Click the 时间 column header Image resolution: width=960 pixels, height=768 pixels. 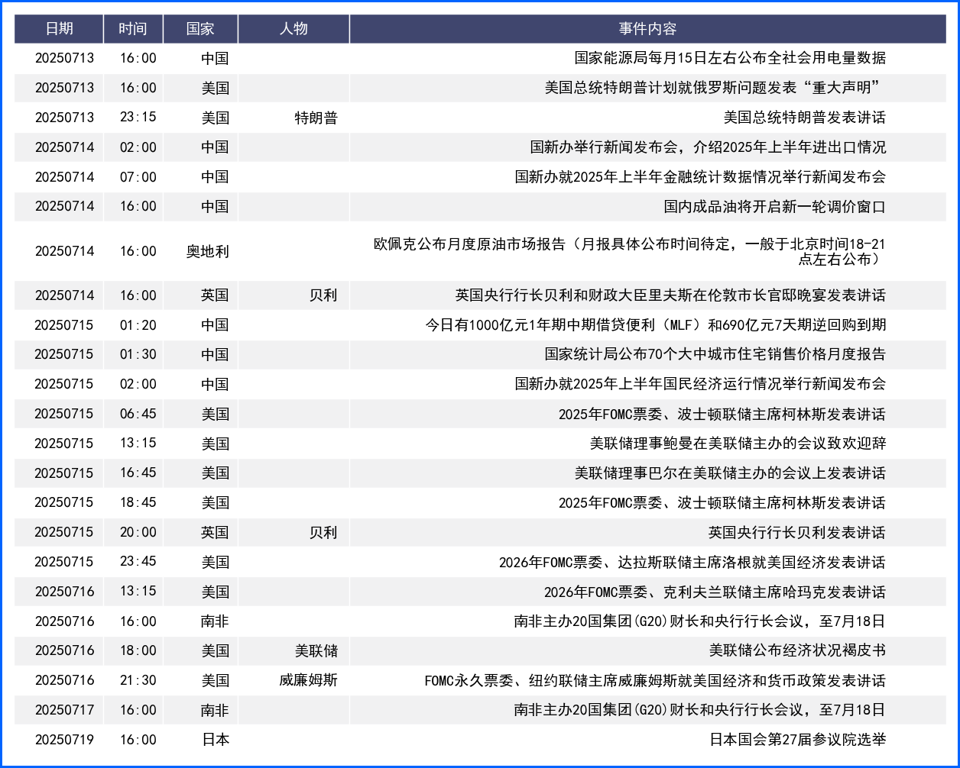[133, 29]
